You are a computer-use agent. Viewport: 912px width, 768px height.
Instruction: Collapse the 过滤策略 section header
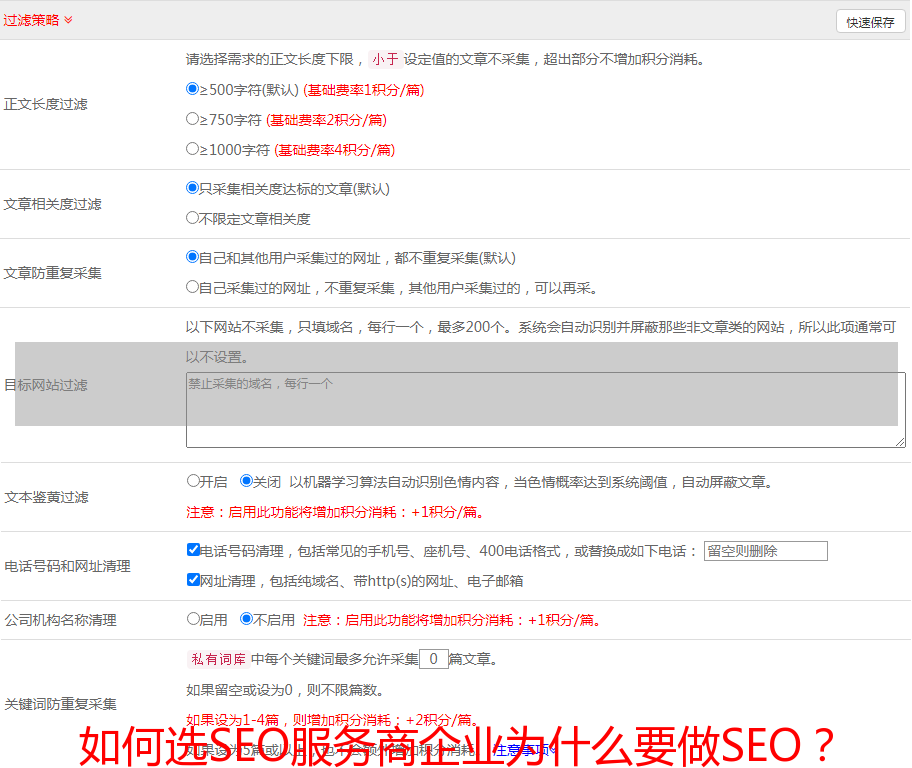click(38, 20)
